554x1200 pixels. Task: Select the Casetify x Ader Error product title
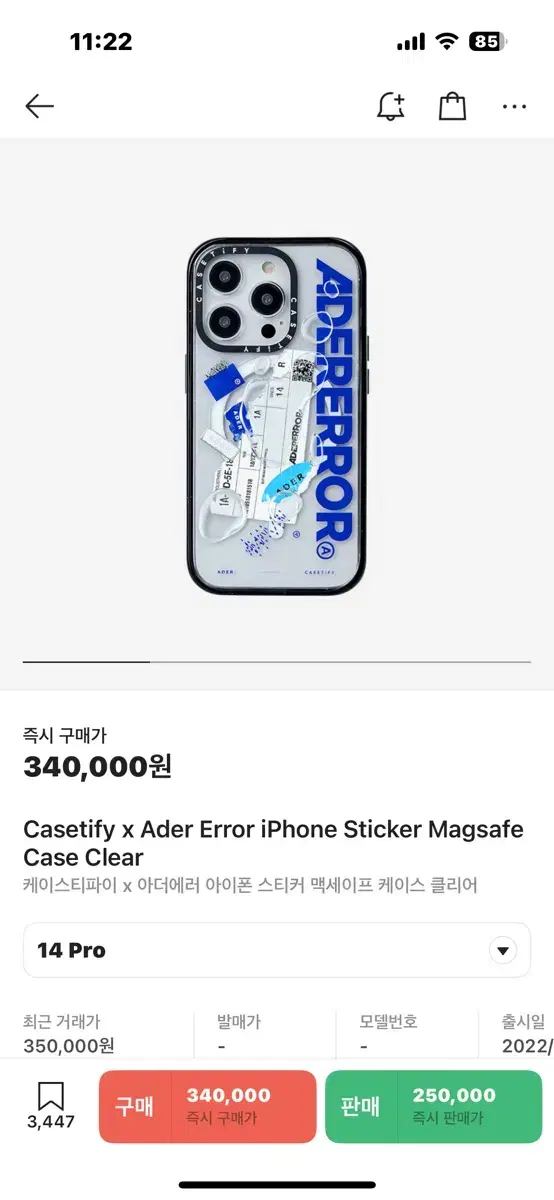(273, 843)
